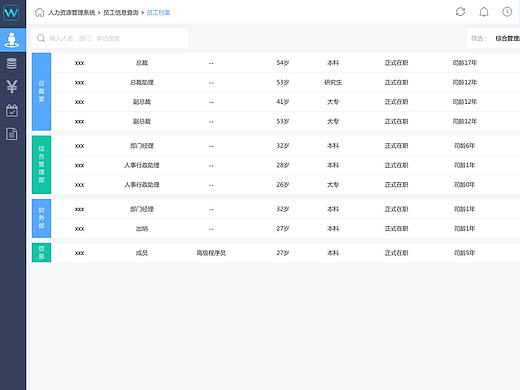This screenshot has width=520, height=390.
Task: Click the home icon in breadcrumb
Action: 40,13
